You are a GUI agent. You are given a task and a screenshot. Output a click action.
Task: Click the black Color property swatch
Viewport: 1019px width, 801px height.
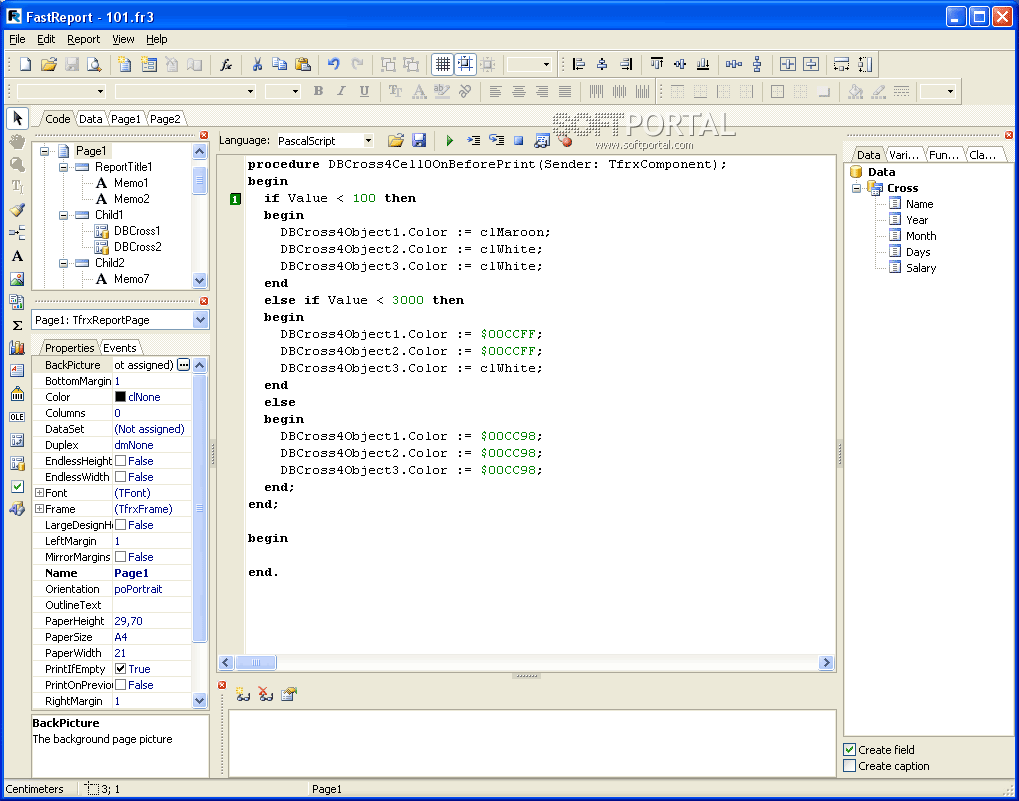pyautogui.click(x=120, y=397)
